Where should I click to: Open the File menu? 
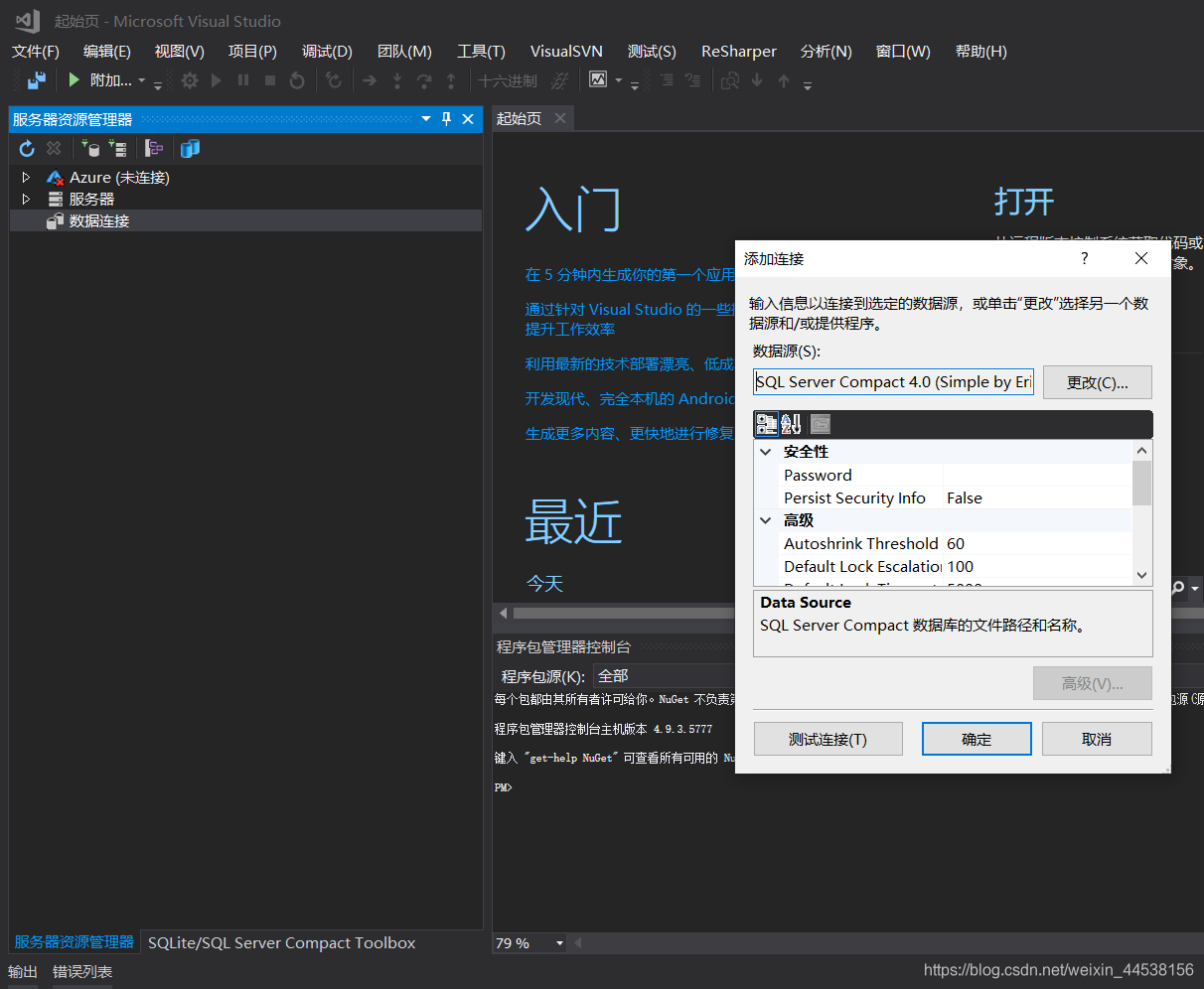pyautogui.click(x=36, y=51)
